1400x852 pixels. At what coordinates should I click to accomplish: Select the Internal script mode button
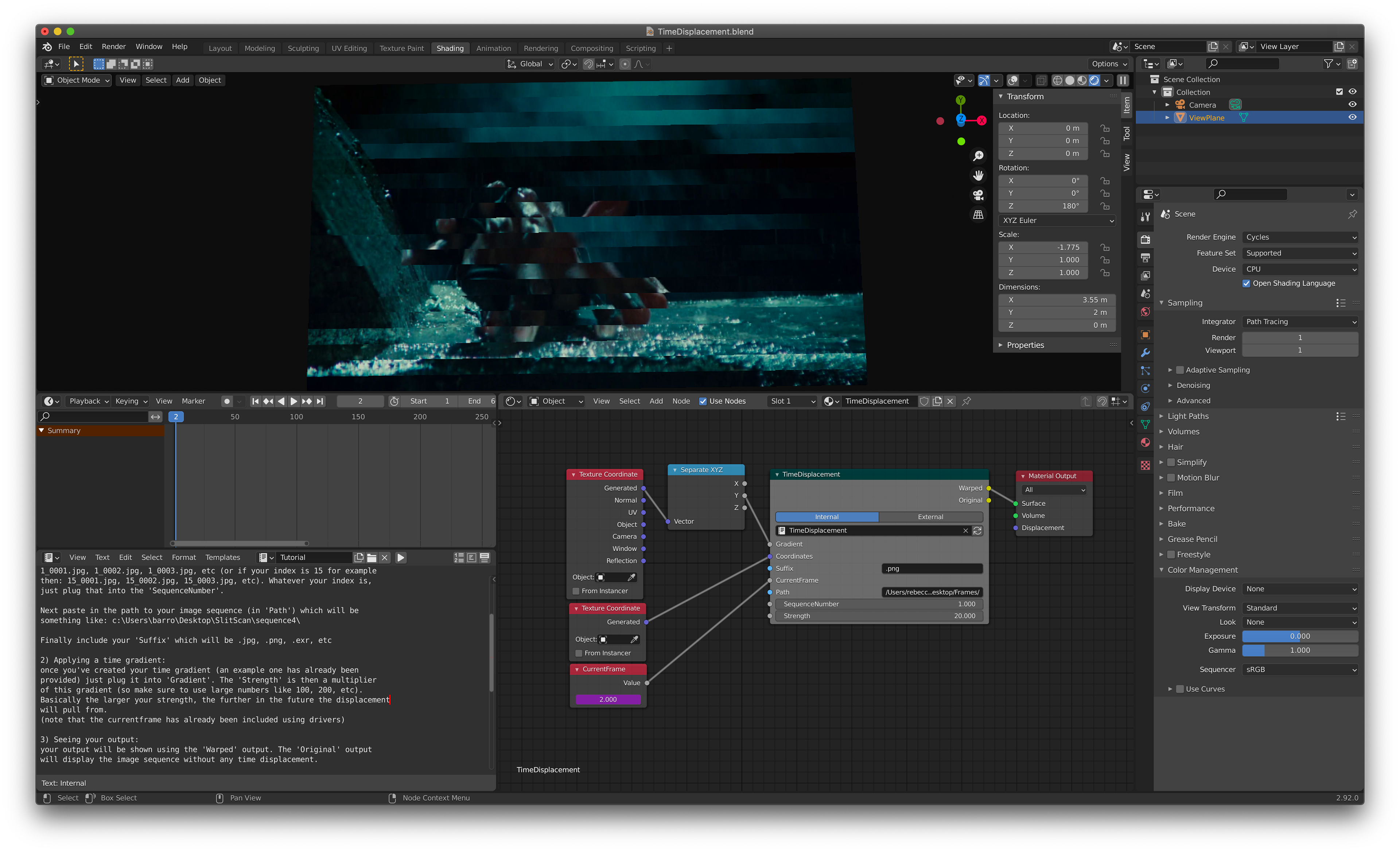click(827, 517)
